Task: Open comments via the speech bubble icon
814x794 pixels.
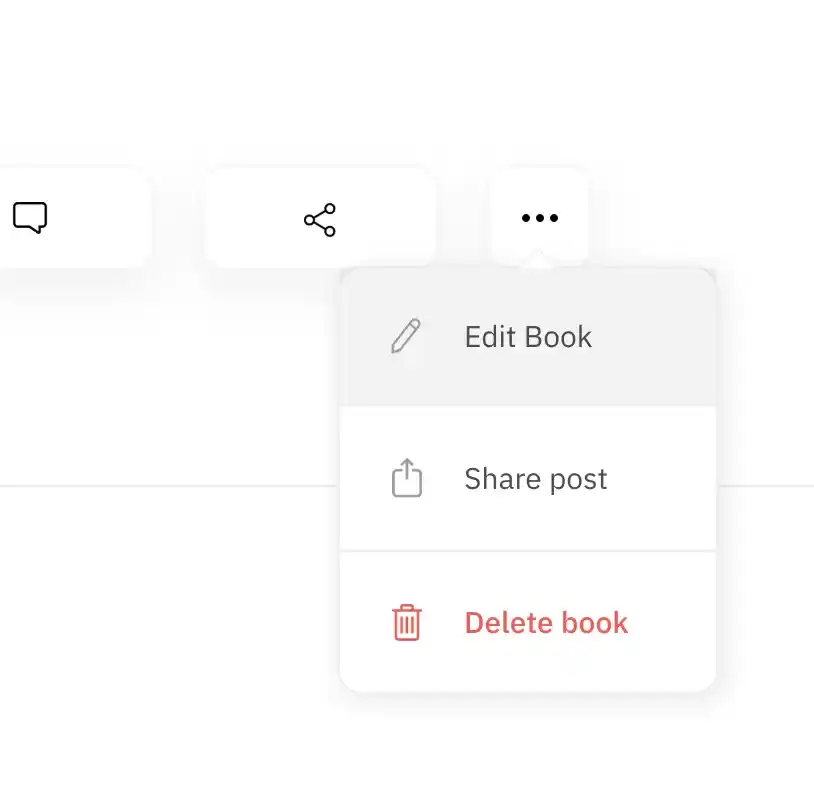Action: click(x=30, y=218)
